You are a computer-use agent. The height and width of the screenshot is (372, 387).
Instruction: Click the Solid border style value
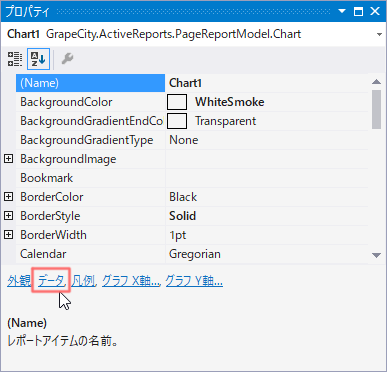(x=182, y=216)
